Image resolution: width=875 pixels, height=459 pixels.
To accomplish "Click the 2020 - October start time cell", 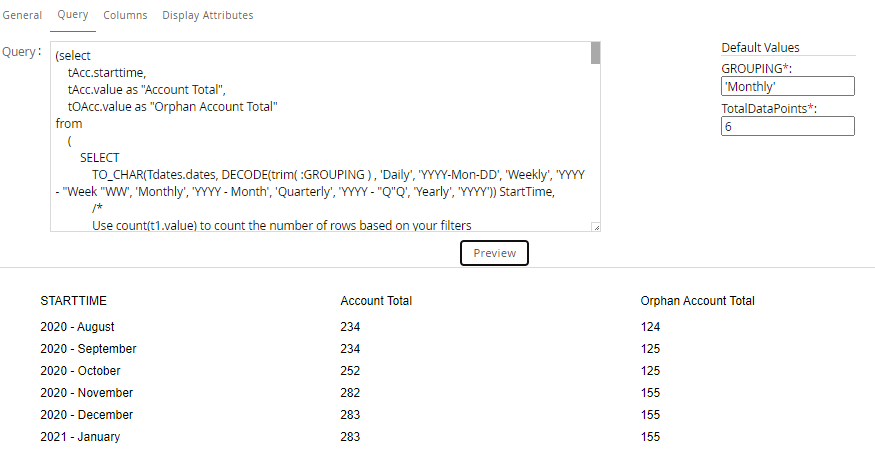I will coord(82,371).
